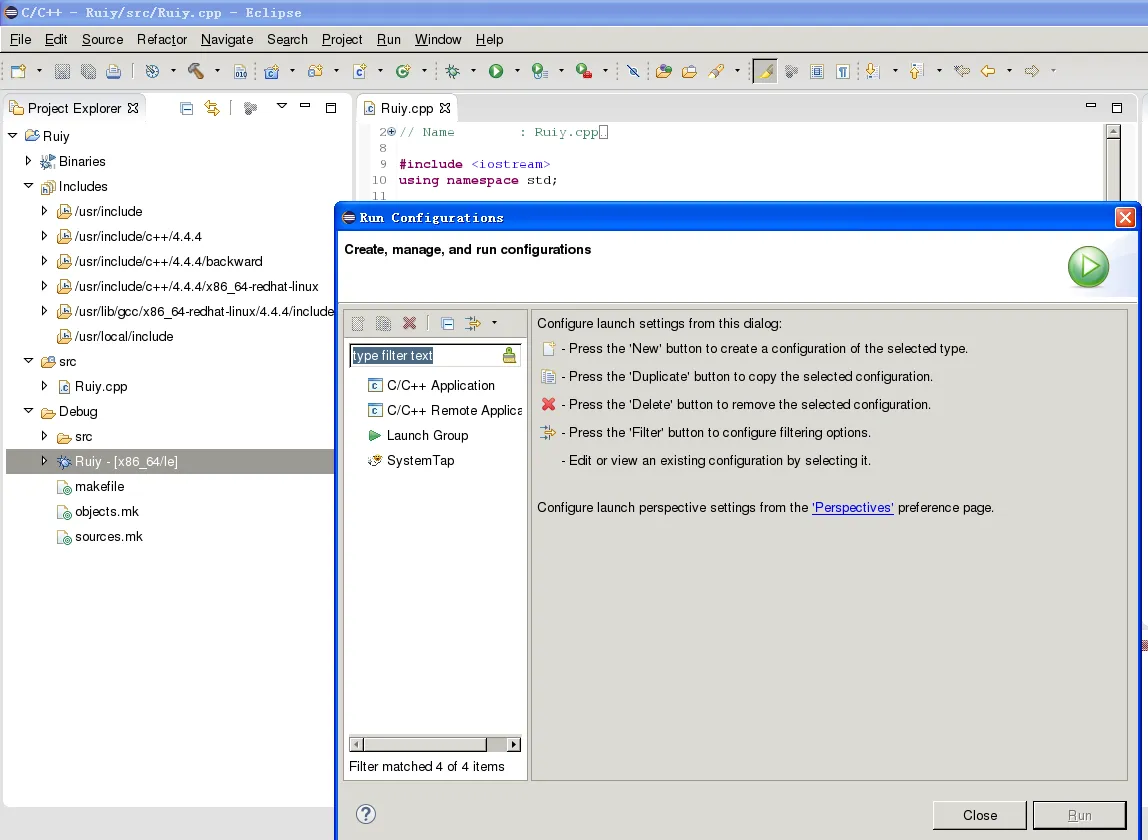The width and height of the screenshot is (1148, 840).
Task: Click the green Run icon in the toolbar
Action: click(496, 71)
